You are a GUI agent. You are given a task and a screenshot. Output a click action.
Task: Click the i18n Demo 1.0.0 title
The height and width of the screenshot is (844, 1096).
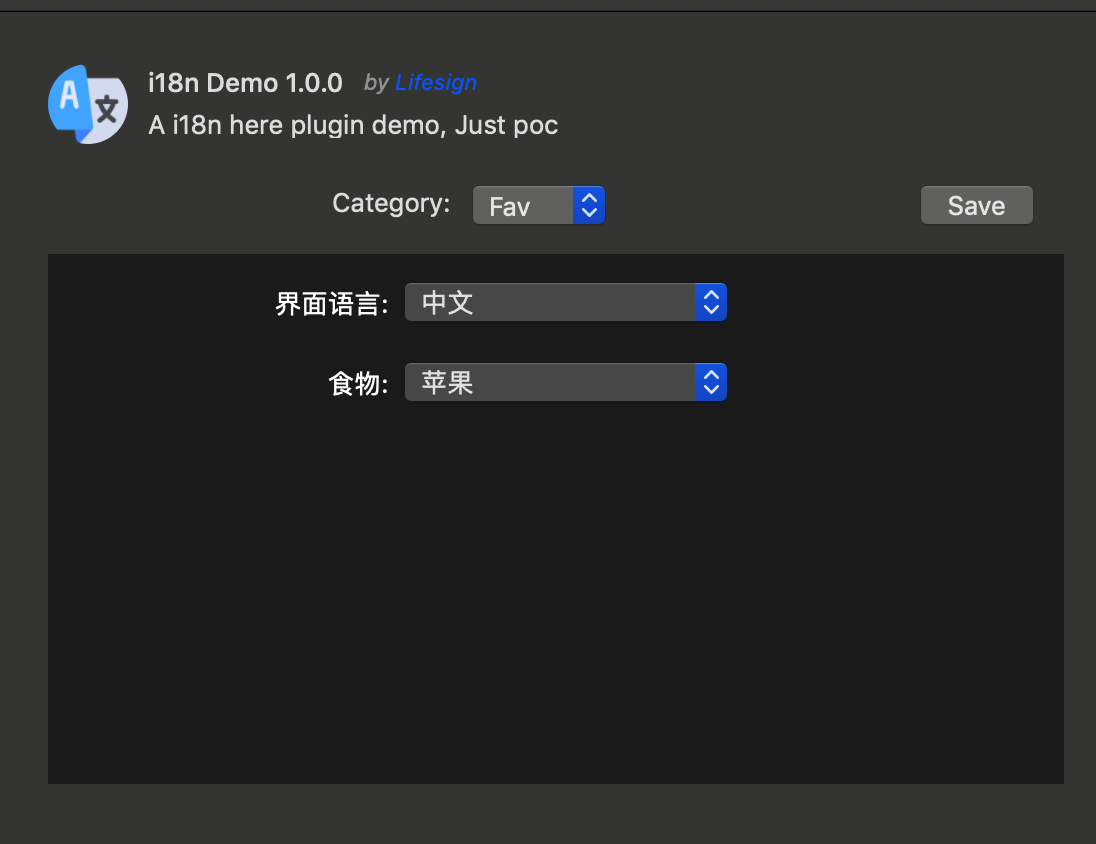245,83
